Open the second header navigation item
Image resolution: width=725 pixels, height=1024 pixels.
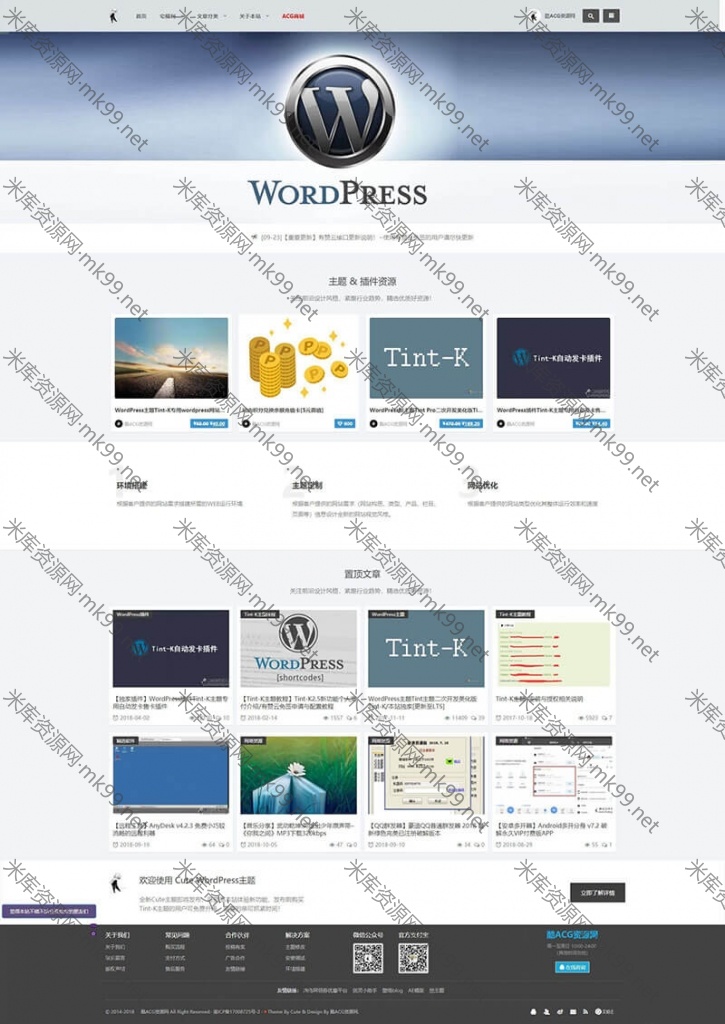pyautogui.click(x=167, y=16)
